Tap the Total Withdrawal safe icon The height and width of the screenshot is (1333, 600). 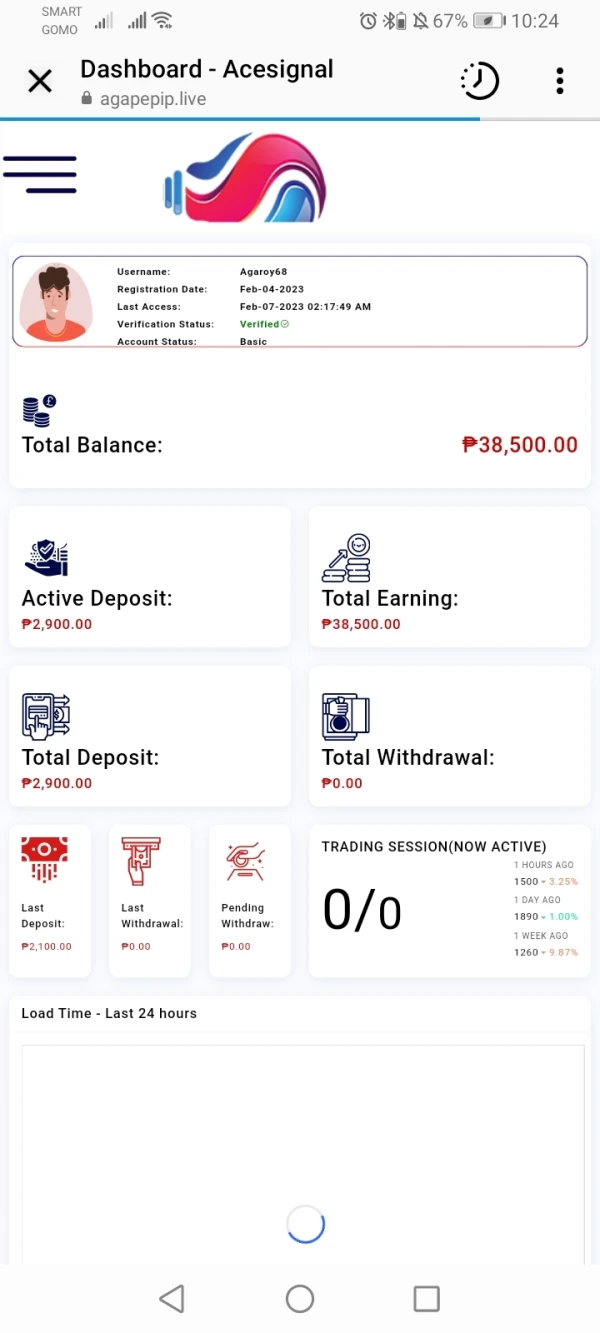346,716
